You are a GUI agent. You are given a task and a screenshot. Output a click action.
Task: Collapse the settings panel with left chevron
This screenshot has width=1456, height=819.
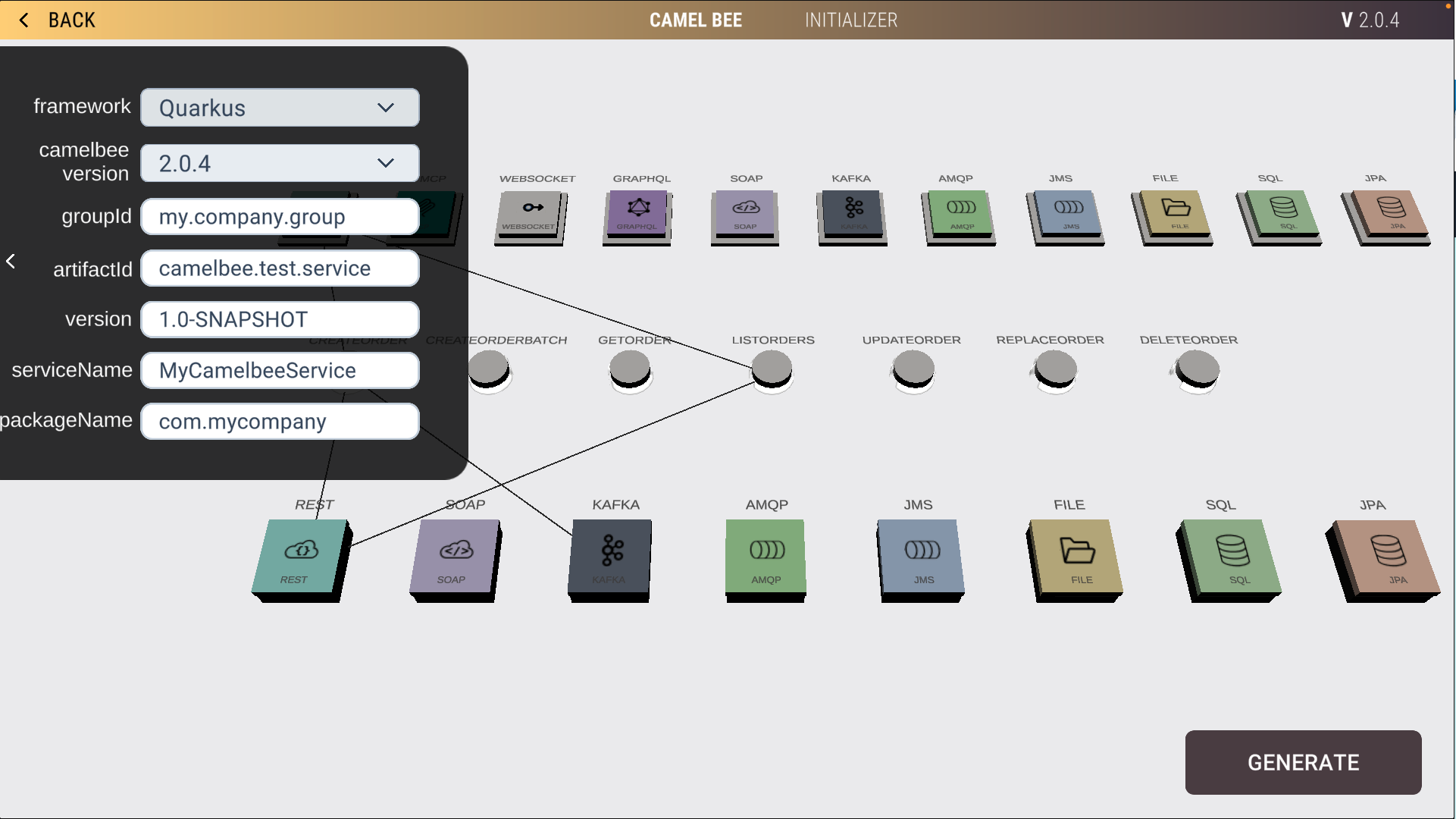tap(11, 262)
